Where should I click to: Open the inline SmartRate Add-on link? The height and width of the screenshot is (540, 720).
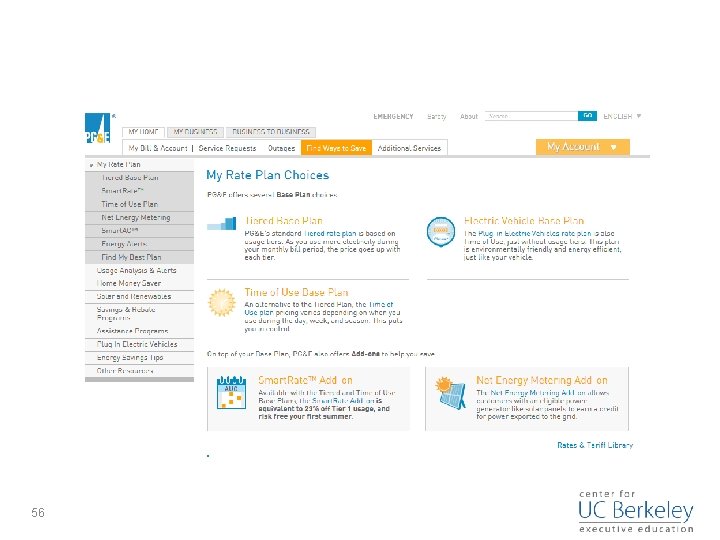[x=343, y=400]
